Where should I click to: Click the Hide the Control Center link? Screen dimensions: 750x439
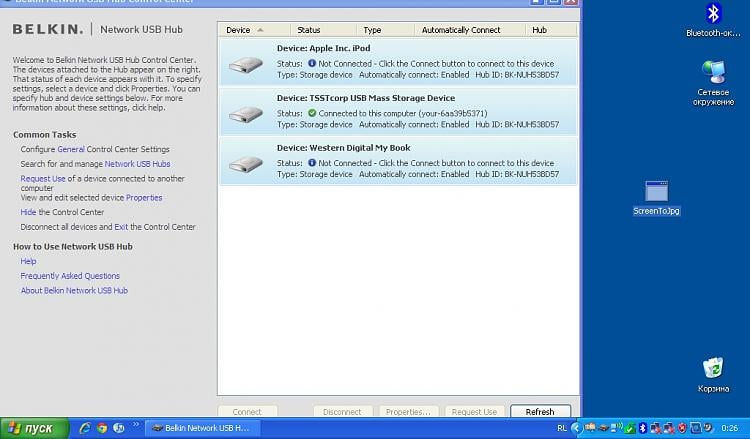click(28, 212)
